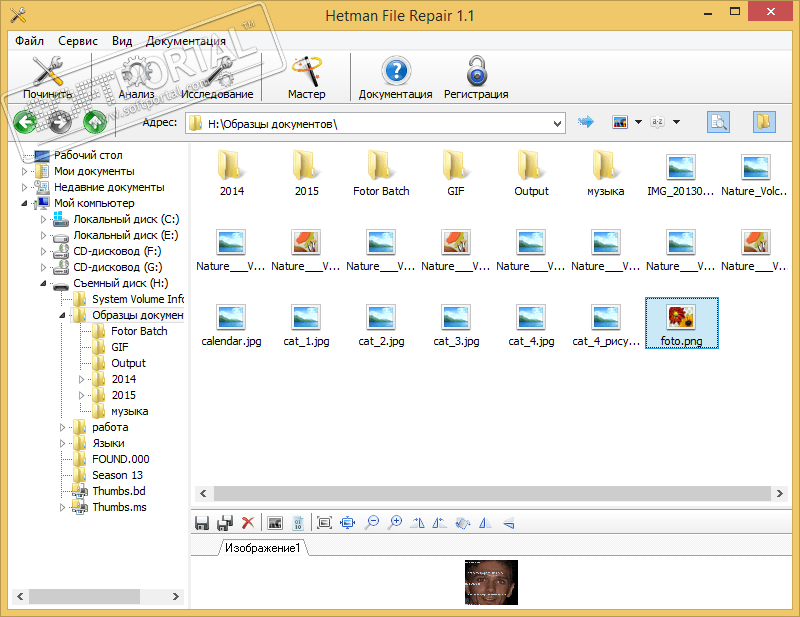Image resolution: width=800 pixels, height=617 pixels.
Task: Expand the Языки tree folder
Action: pyautogui.click(x=62, y=443)
